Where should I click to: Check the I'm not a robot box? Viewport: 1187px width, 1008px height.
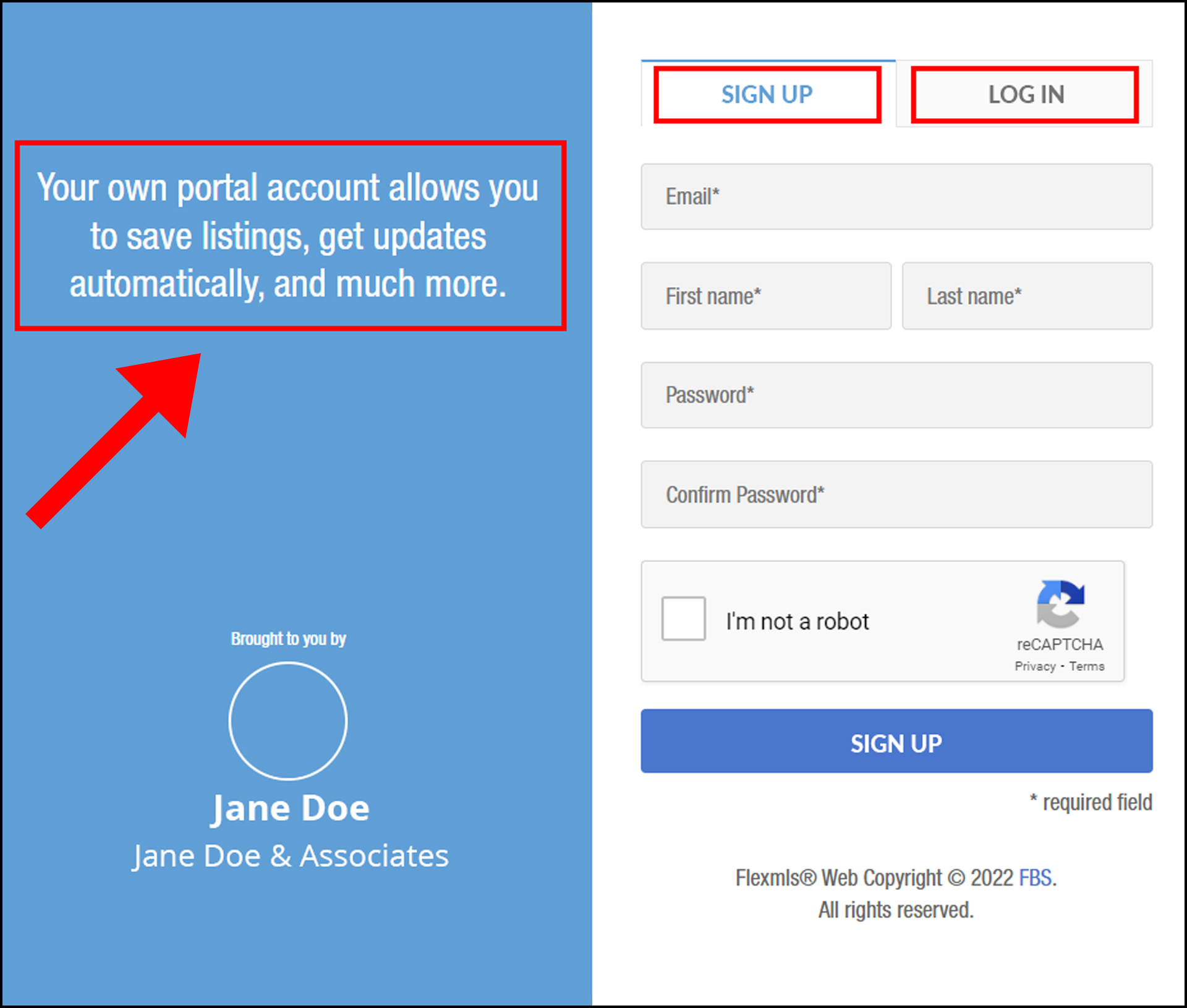tap(683, 618)
